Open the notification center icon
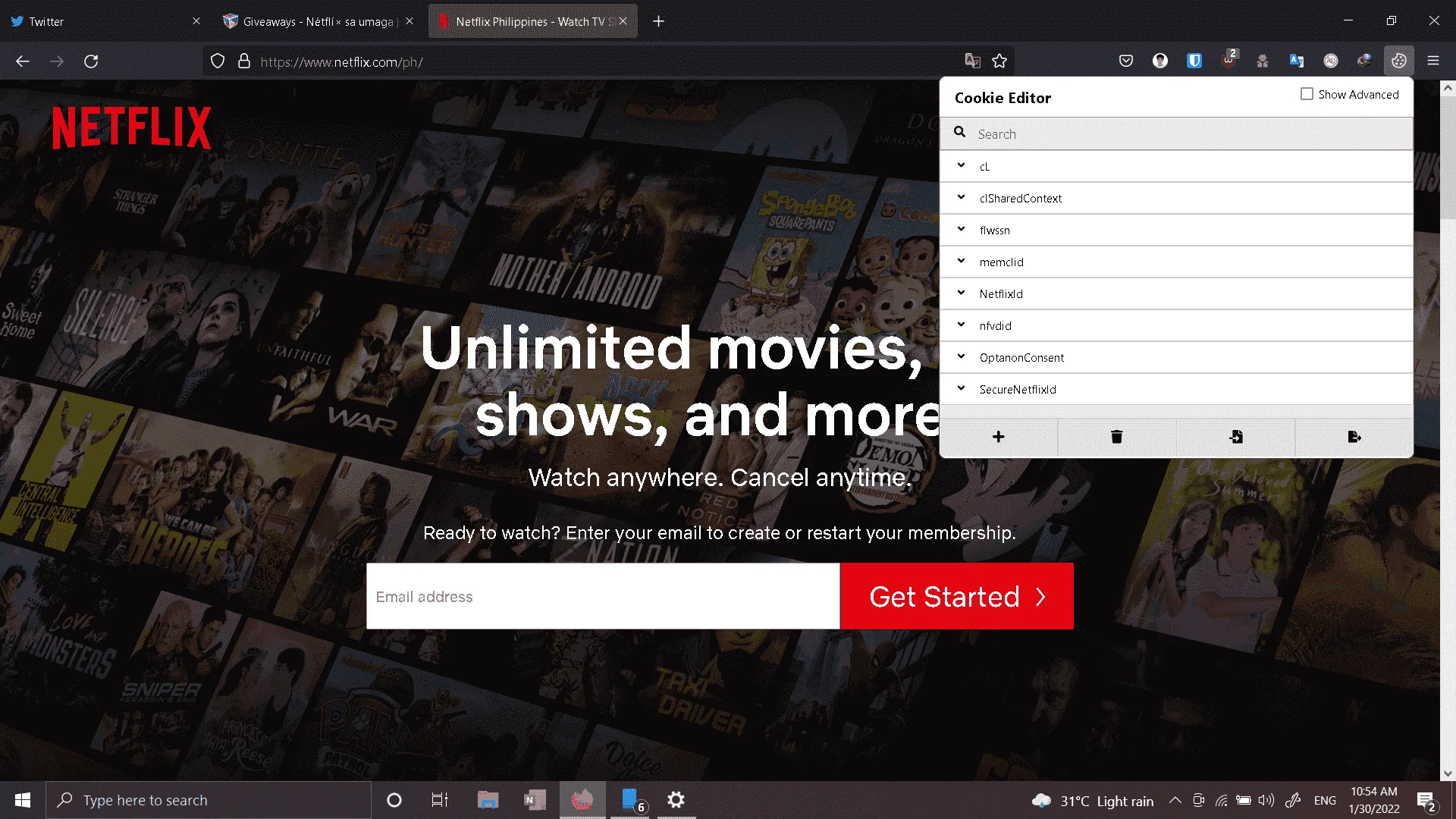1456x819 pixels. tap(1426, 801)
